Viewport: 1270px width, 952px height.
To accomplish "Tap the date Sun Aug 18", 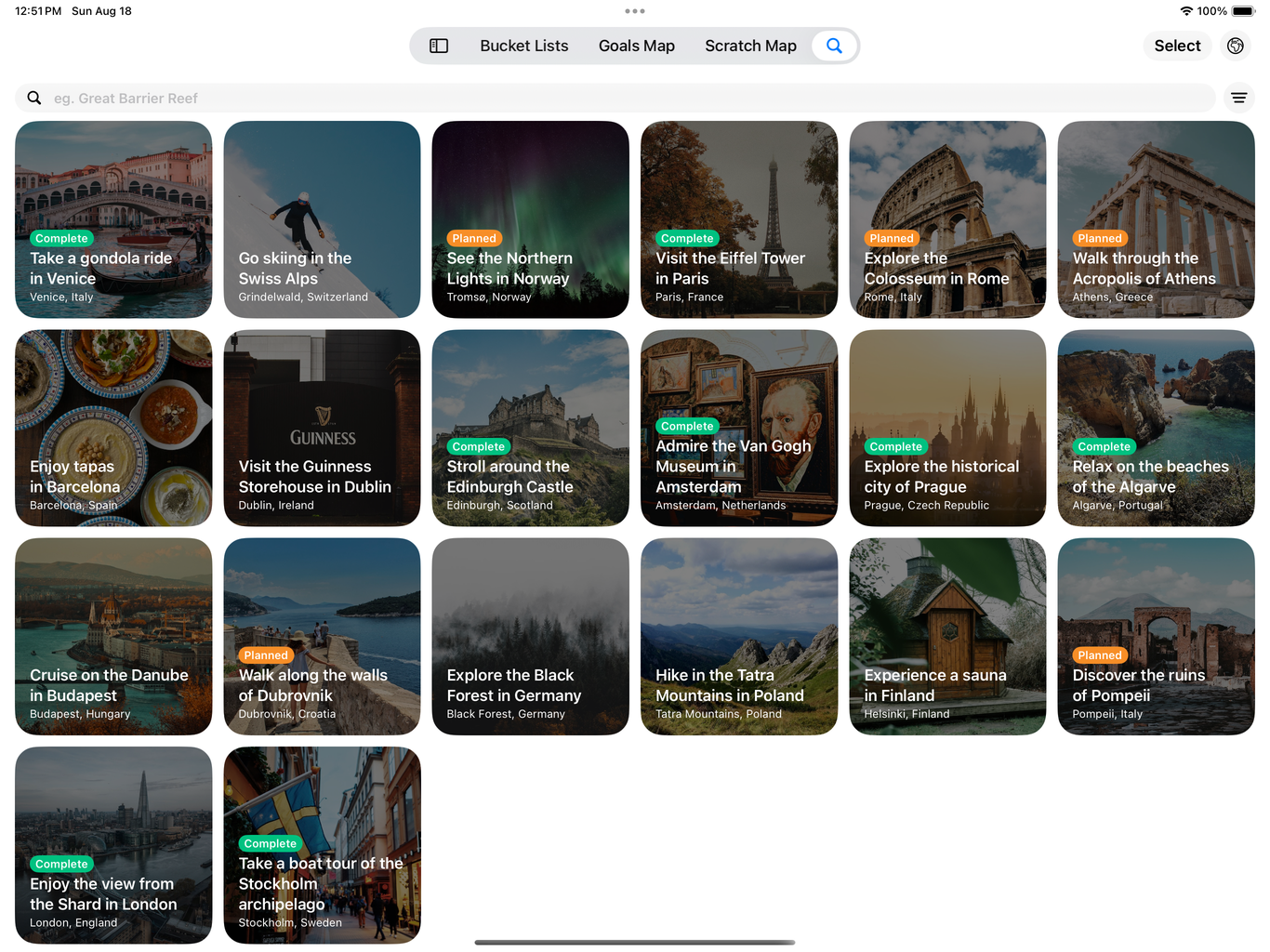I will click(x=101, y=11).
